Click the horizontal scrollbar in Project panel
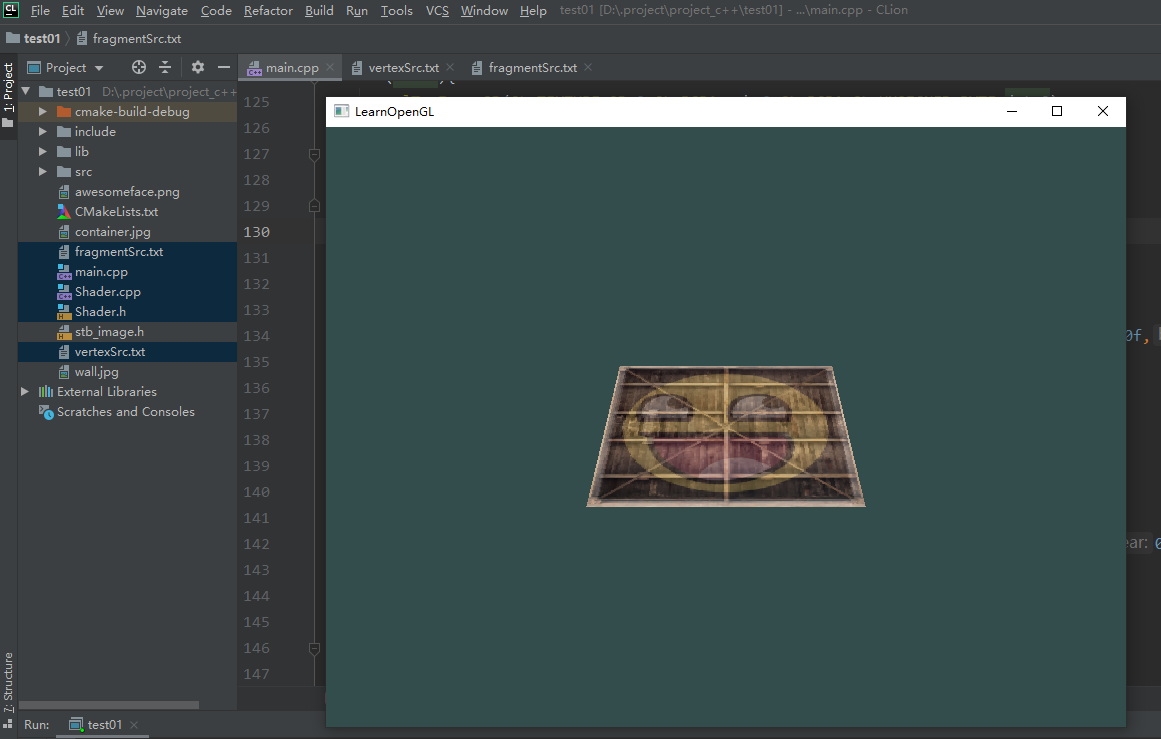The height and width of the screenshot is (739, 1161). tap(109, 705)
